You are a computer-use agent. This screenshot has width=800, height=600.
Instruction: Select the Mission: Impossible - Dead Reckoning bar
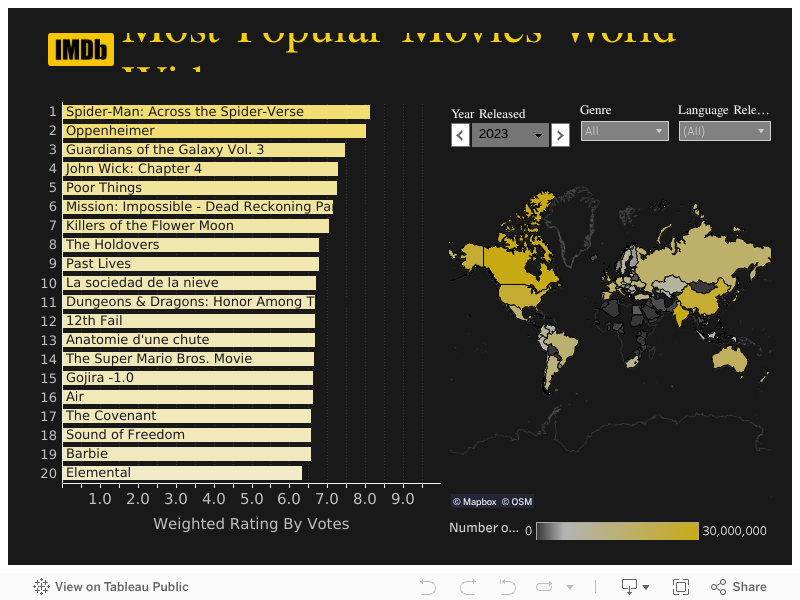click(198, 207)
